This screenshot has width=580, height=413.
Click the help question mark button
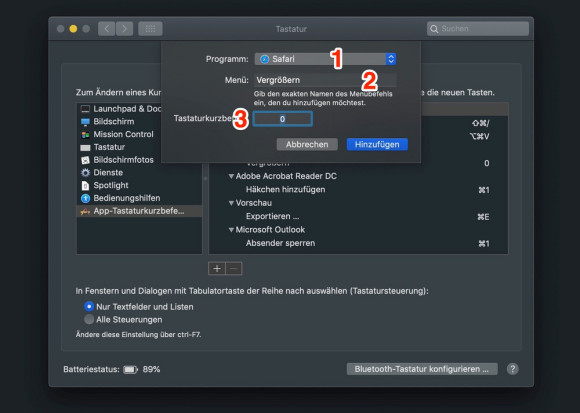pos(512,369)
